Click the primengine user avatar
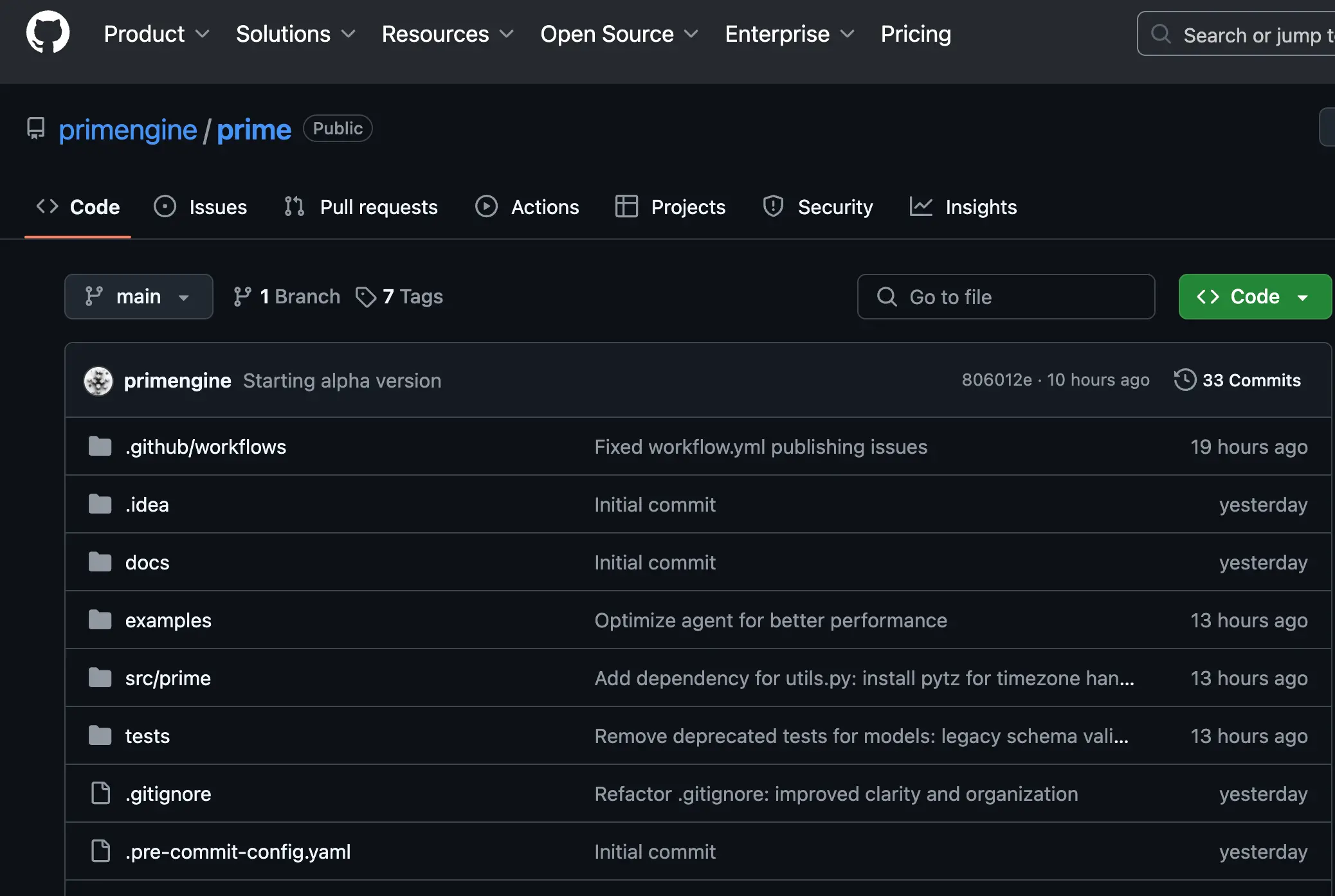This screenshot has height=896, width=1335. 98,381
